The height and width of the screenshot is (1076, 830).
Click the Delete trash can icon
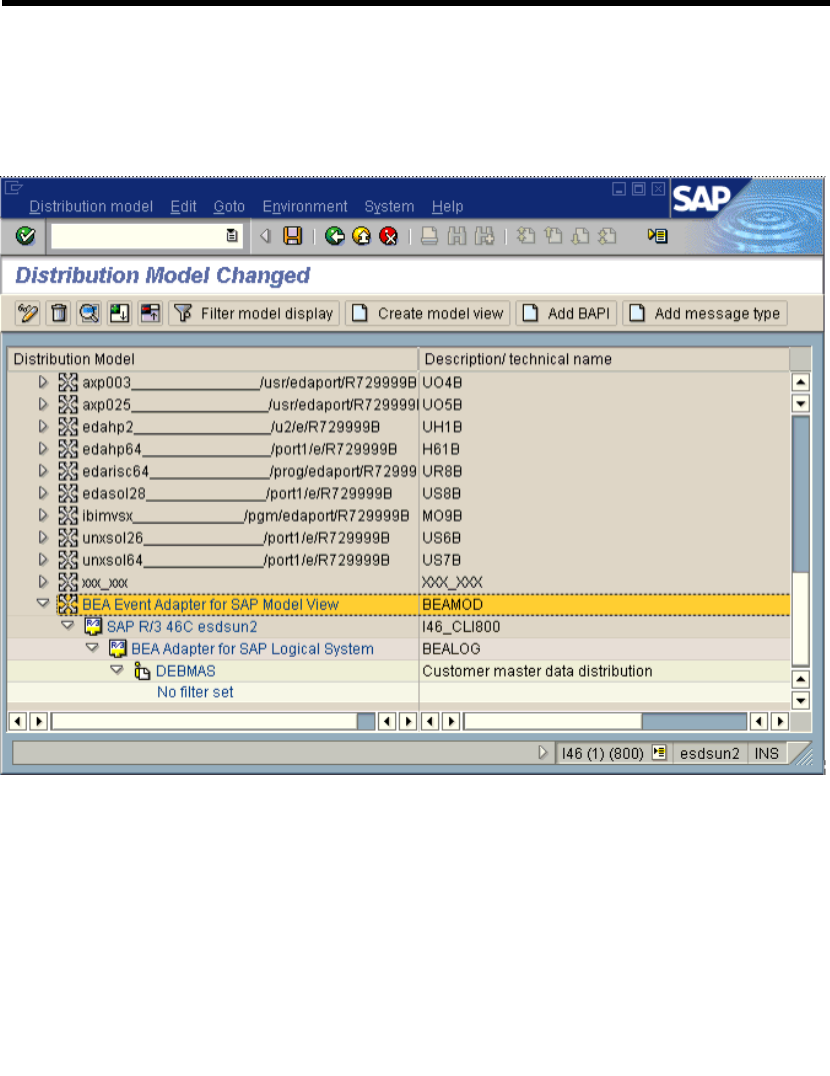59,314
